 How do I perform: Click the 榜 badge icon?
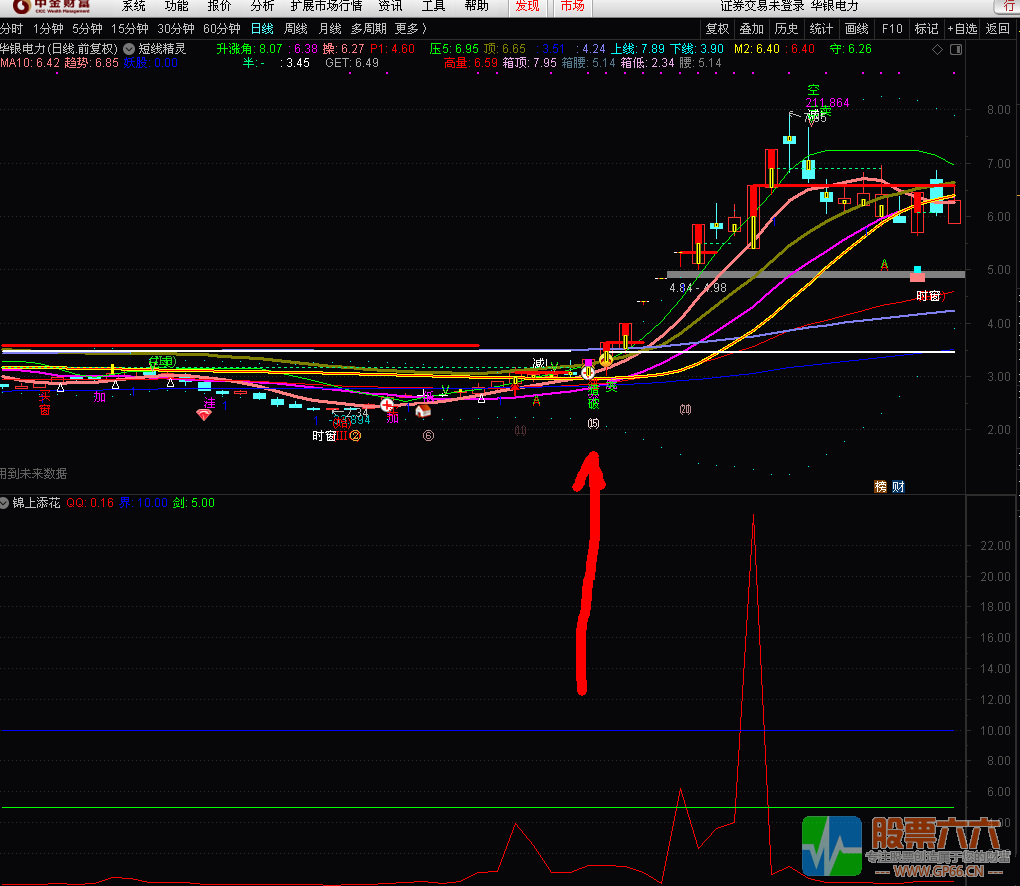880,487
